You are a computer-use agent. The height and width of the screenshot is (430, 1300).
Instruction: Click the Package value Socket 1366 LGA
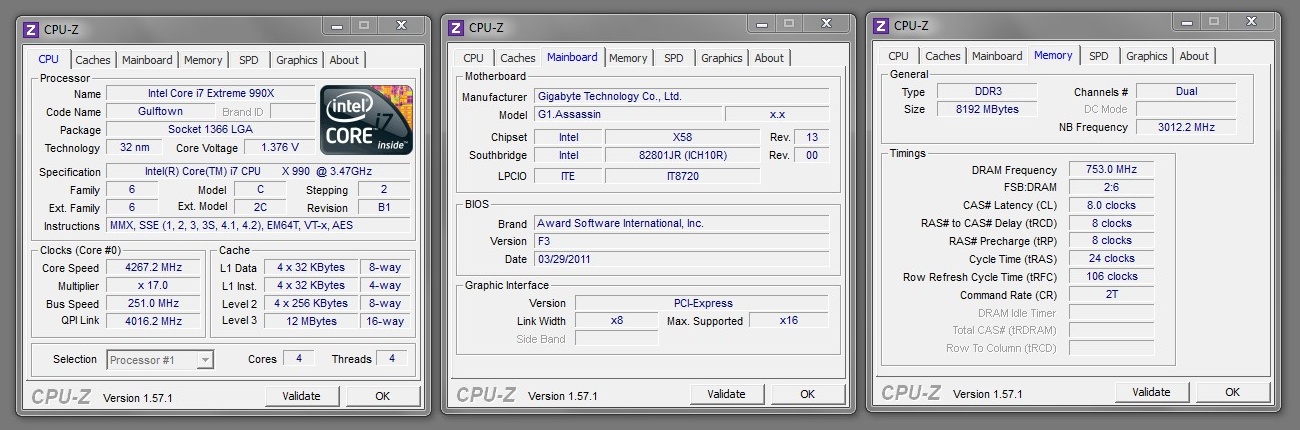(x=210, y=130)
